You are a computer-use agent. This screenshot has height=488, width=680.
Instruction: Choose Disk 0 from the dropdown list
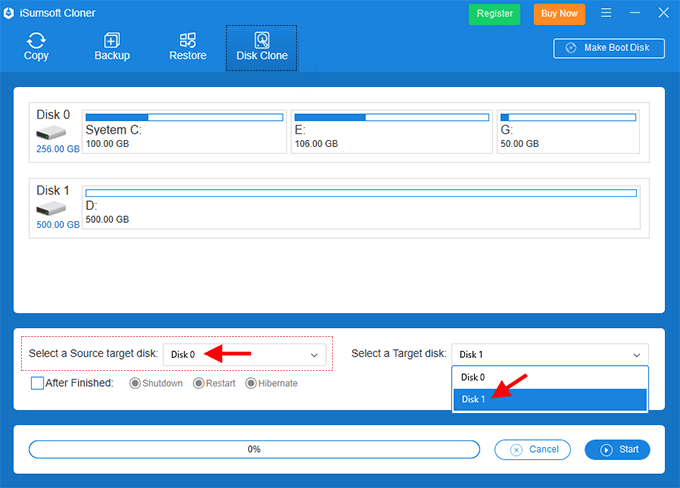click(550, 377)
